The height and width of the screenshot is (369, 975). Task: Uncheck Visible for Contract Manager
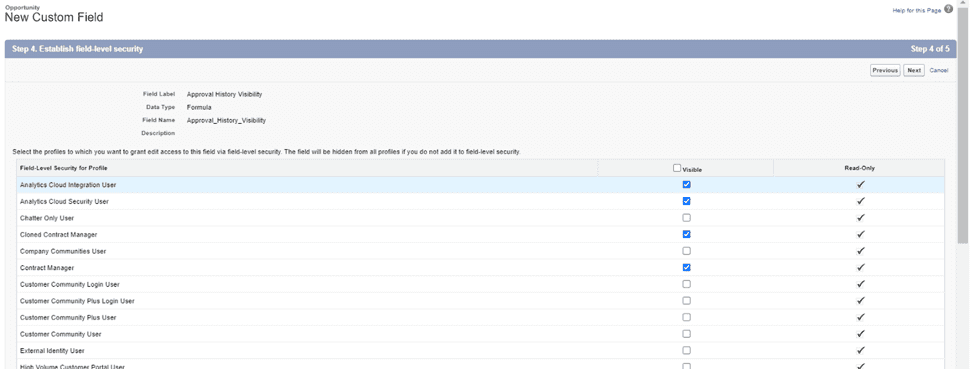[x=686, y=268]
